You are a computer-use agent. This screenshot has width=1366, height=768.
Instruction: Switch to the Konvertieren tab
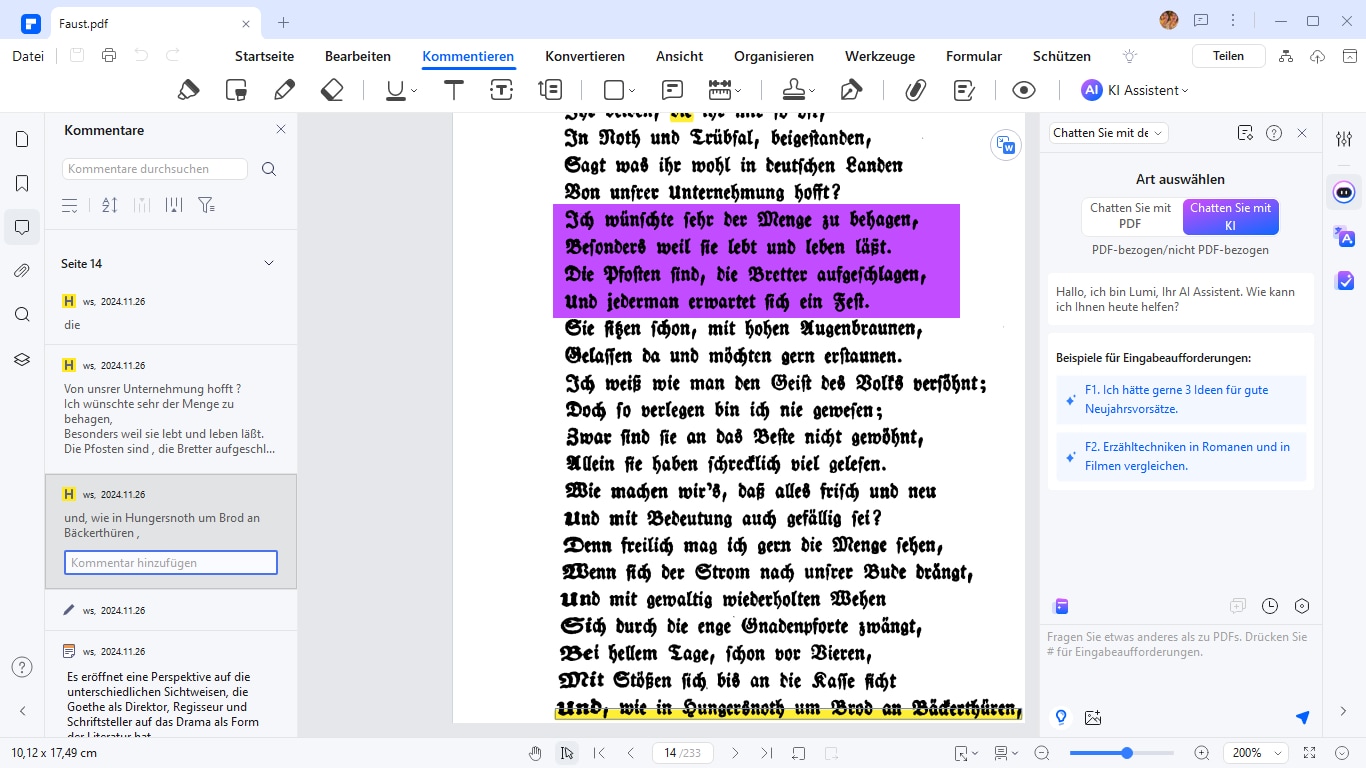585,56
